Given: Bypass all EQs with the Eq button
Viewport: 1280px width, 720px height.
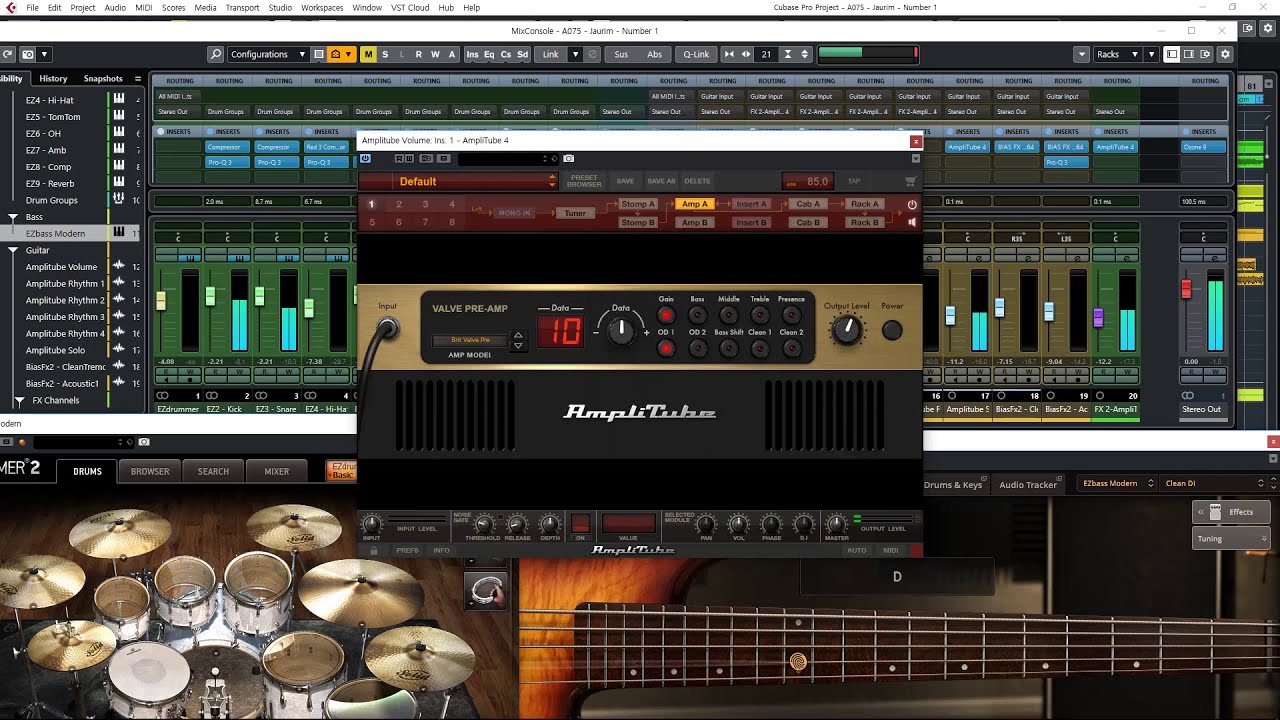Looking at the screenshot, I should tap(489, 54).
